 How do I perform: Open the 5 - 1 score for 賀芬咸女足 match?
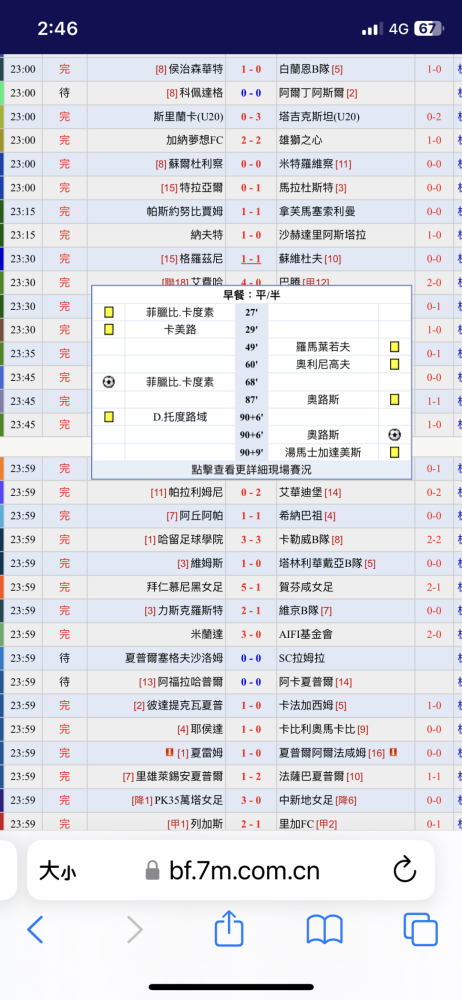(x=251, y=587)
